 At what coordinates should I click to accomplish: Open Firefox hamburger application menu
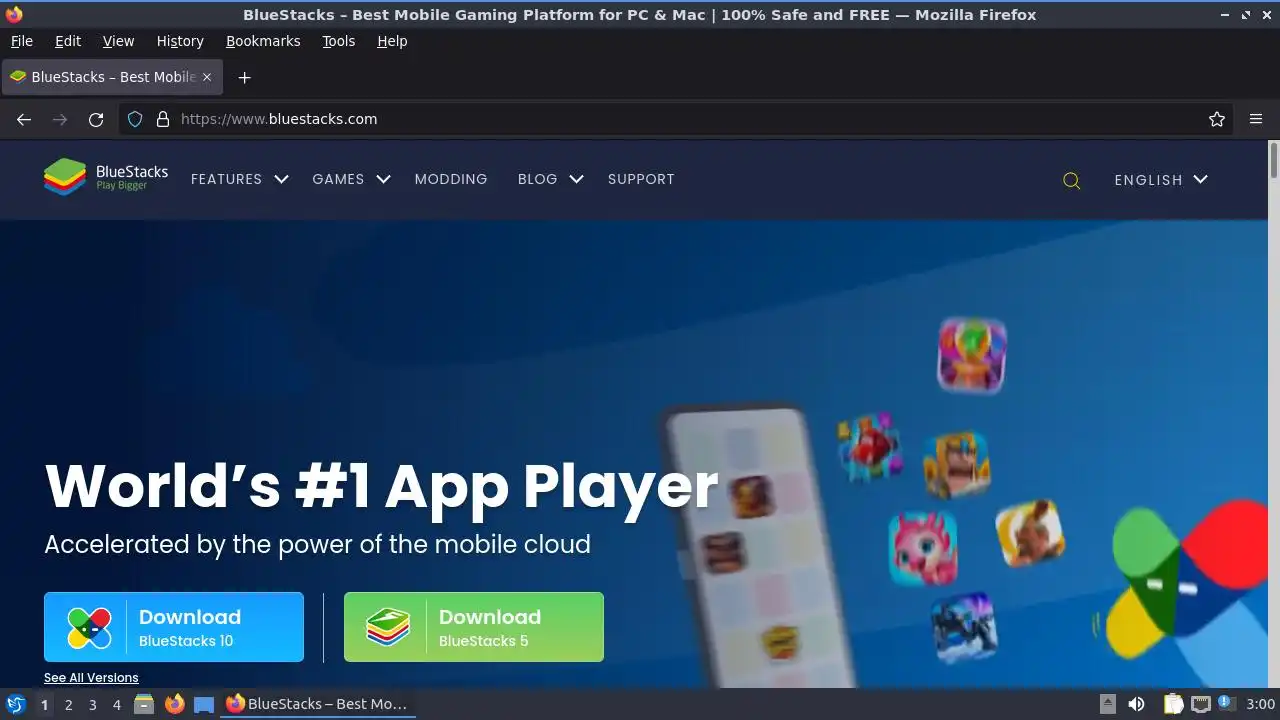tap(1256, 119)
